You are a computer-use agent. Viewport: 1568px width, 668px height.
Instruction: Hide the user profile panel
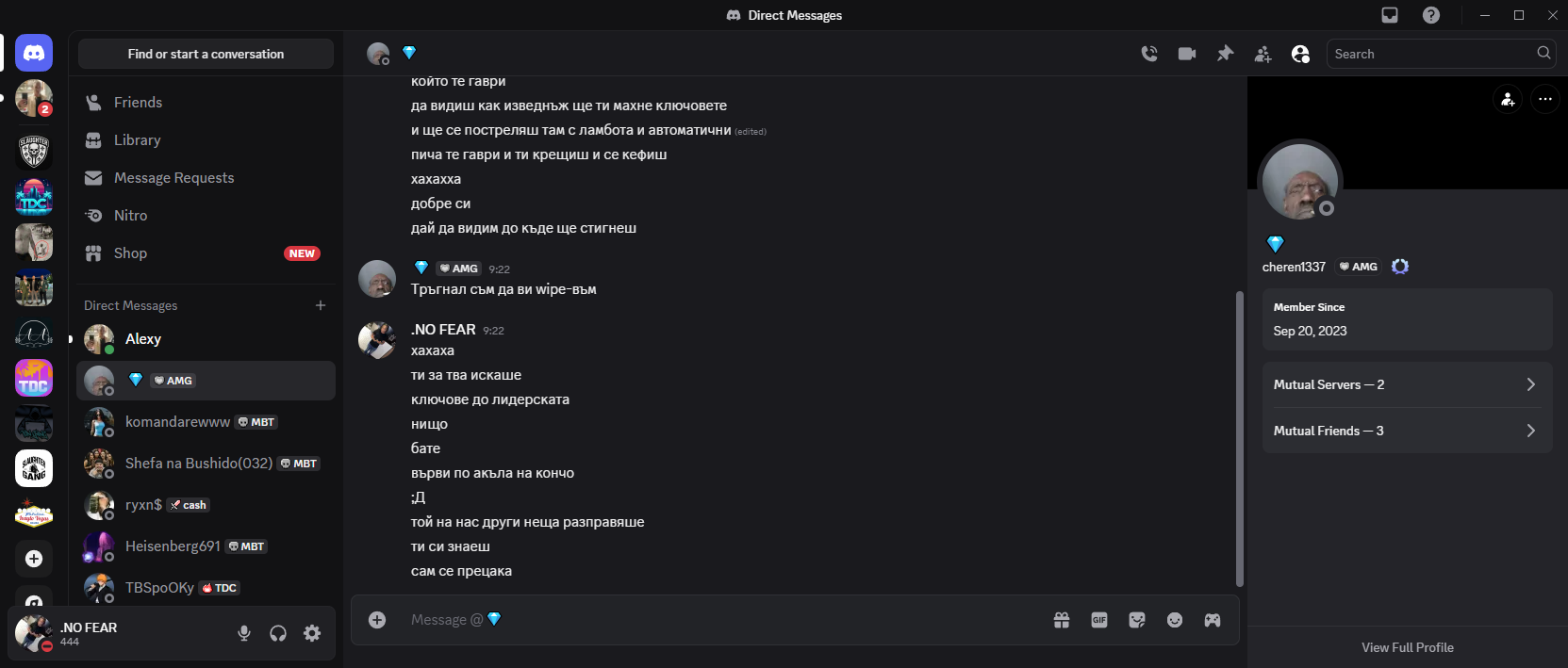coord(1300,54)
